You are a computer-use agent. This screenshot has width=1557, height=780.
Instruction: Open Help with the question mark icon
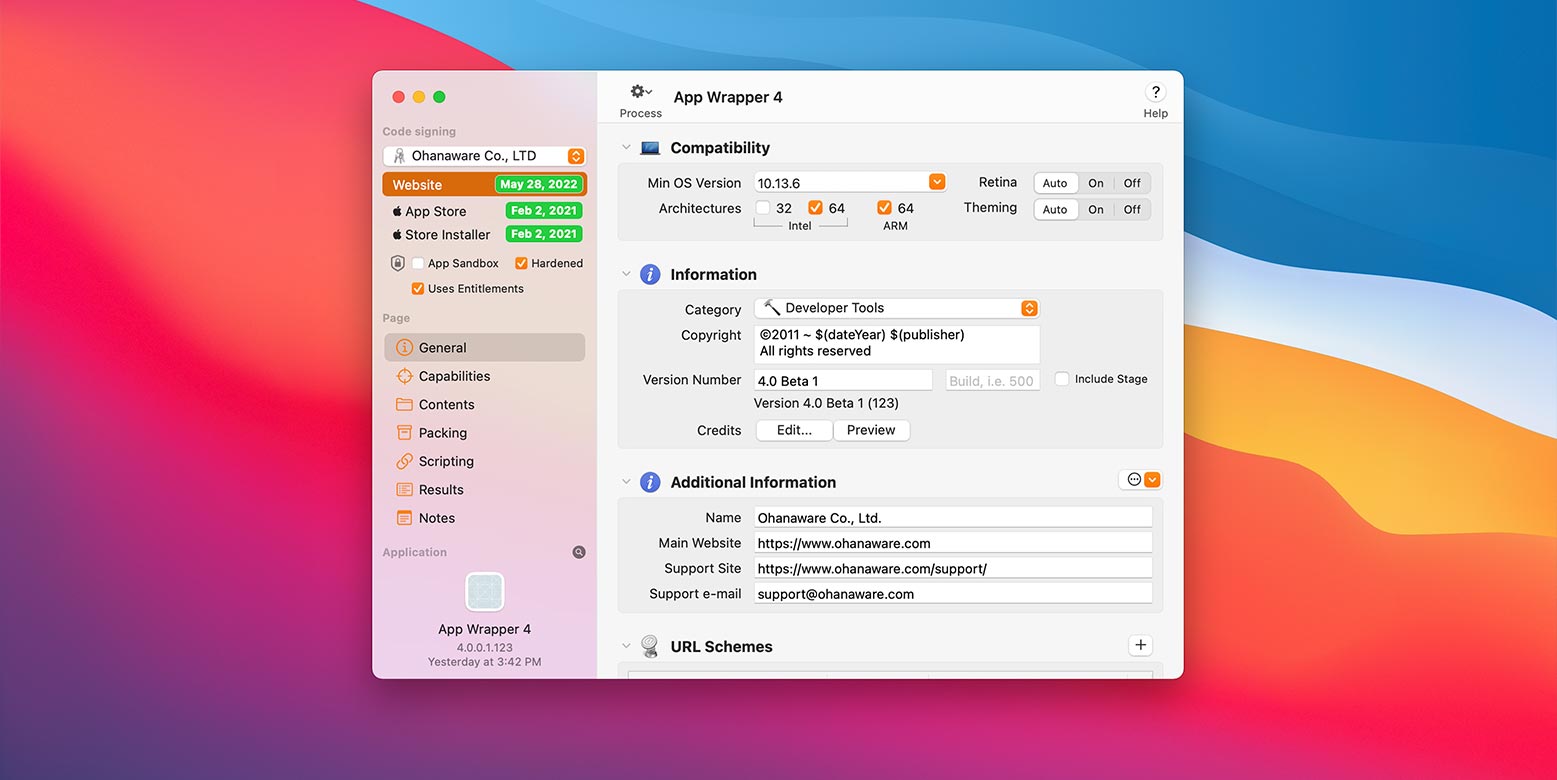pos(1155,92)
